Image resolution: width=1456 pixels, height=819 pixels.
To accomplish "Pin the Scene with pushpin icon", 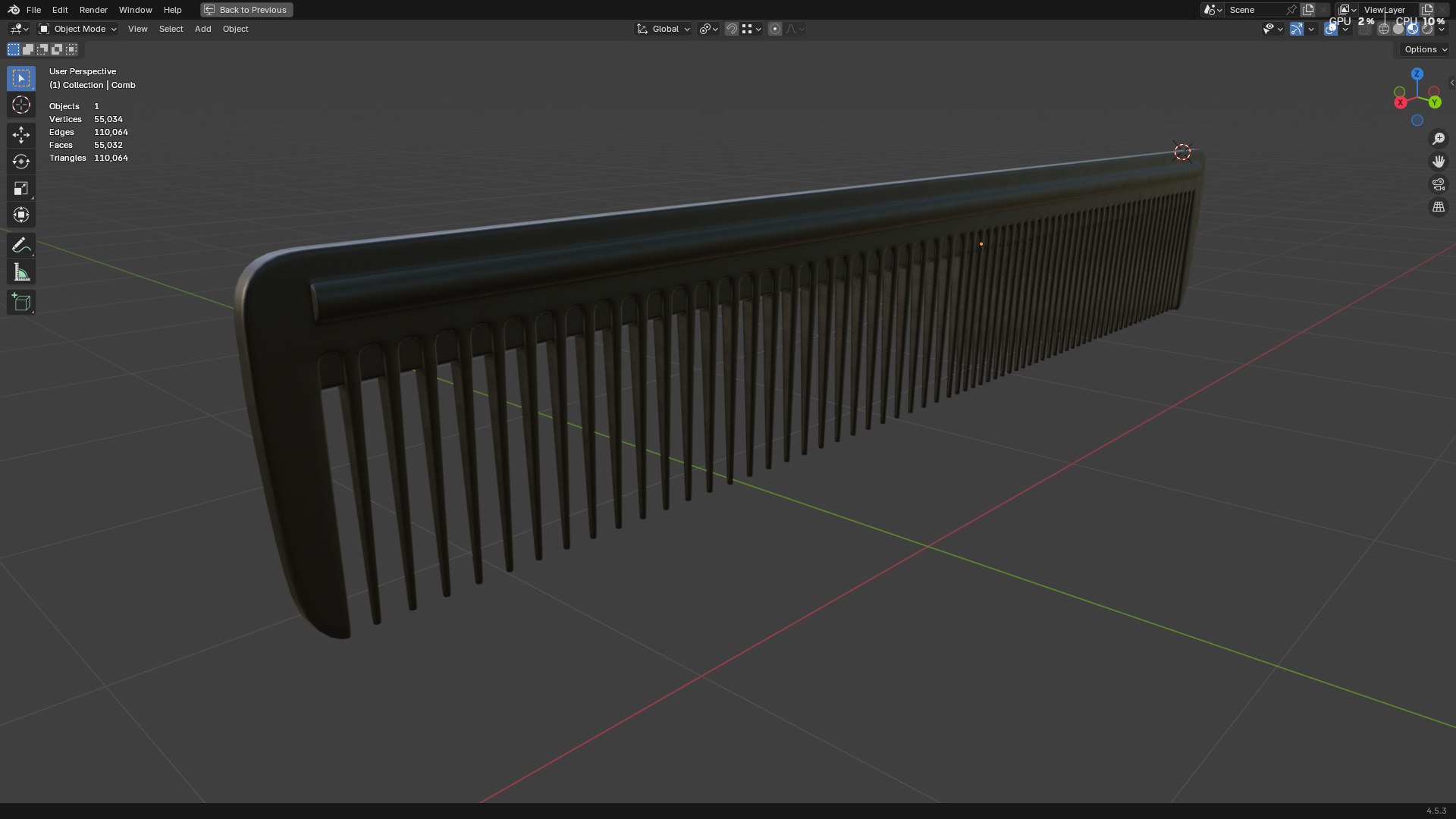I will point(1291,10).
